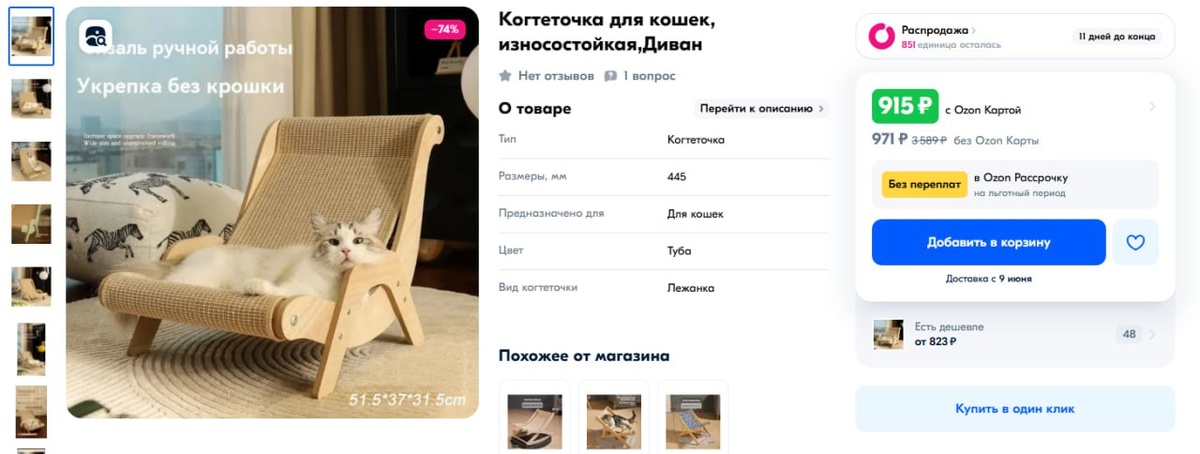Click 'Добавить в корзину' button
Screen dimensions: 1200x454
[988, 242]
